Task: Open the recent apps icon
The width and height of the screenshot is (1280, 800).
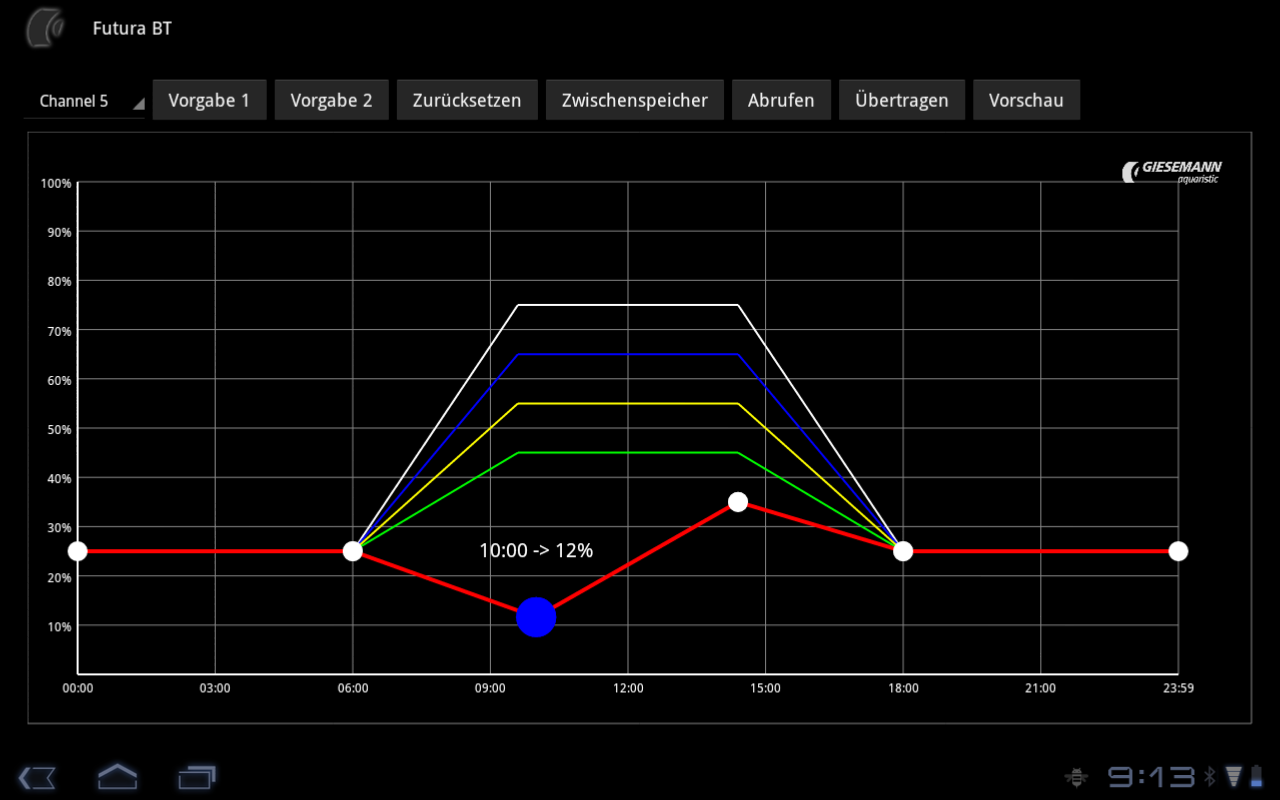Action: pos(197,776)
